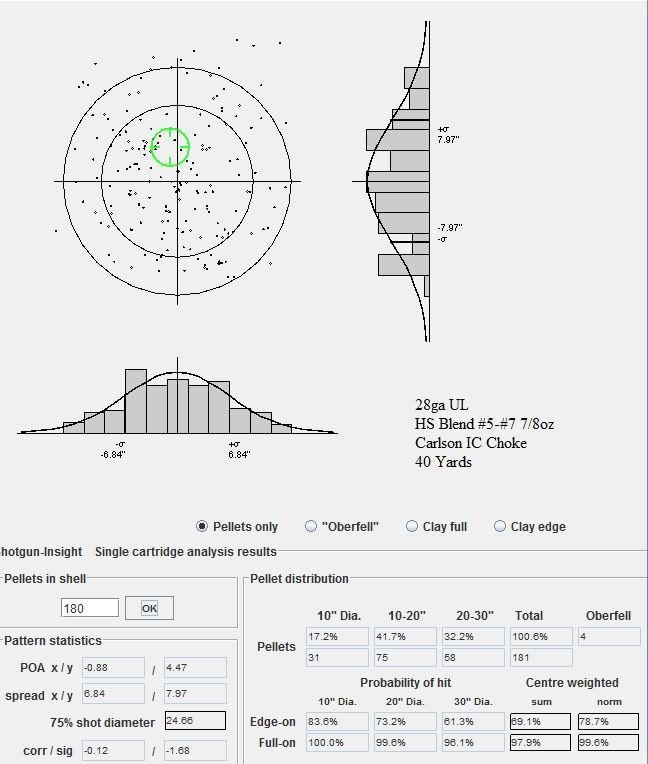648x764 pixels.
Task: Choose the Clay full radio option
Action: click(412, 527)
